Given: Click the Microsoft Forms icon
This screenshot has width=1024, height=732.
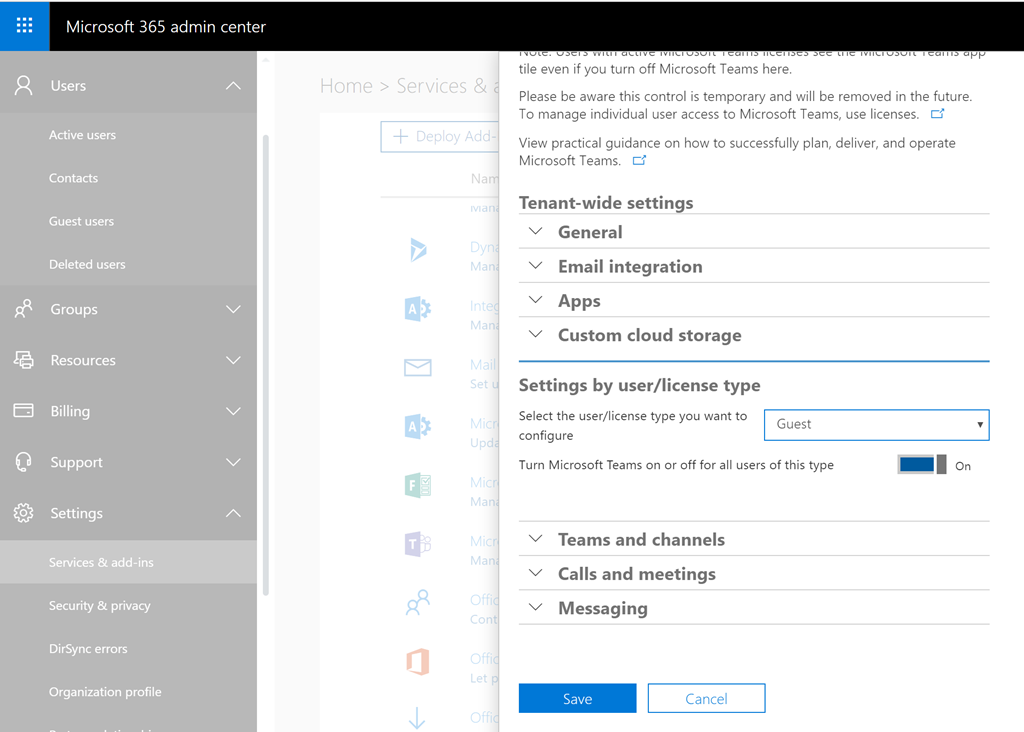Looking at the screenshot, I should [418, 486].
